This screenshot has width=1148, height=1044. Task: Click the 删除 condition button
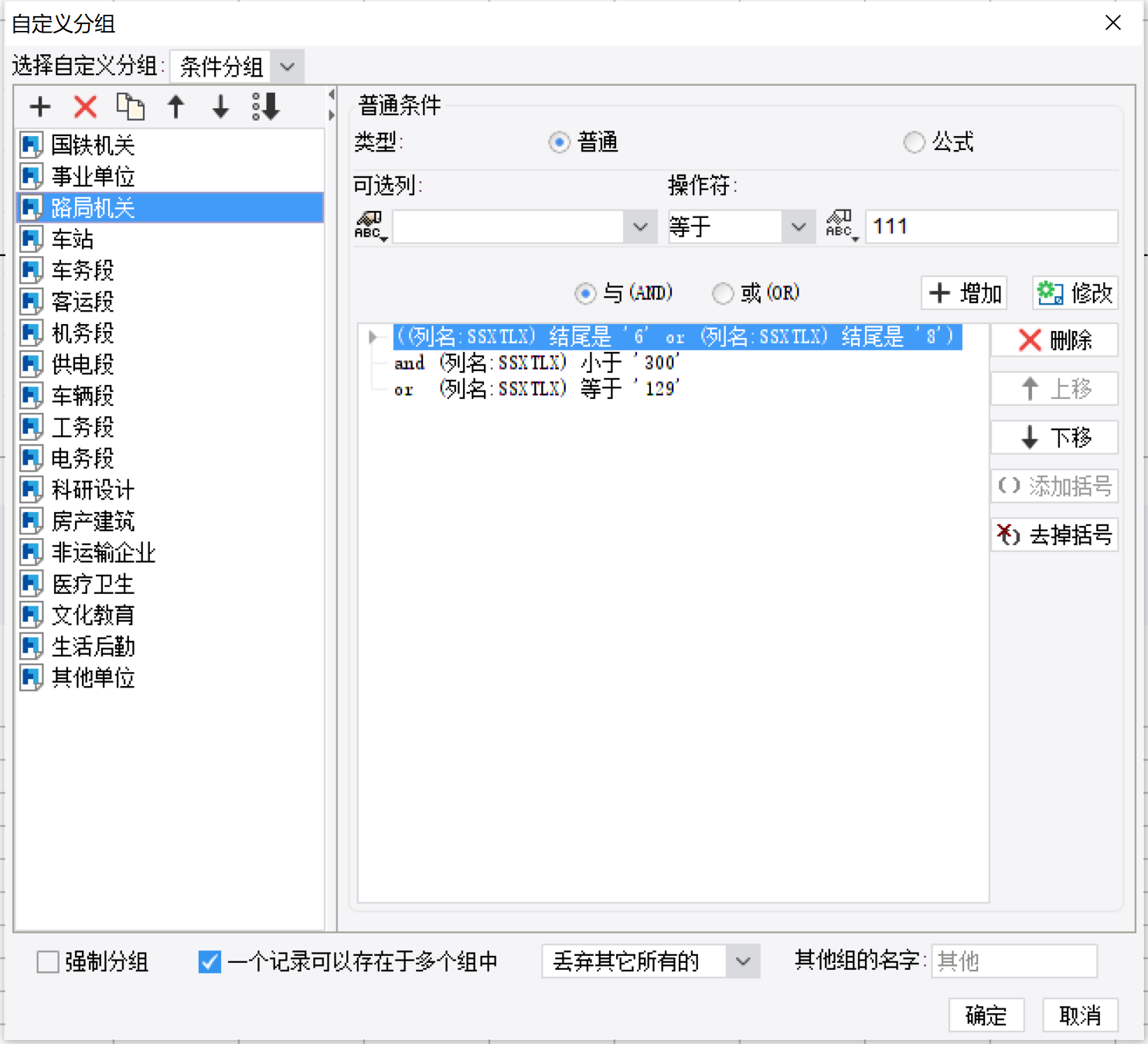[1054, 340]
